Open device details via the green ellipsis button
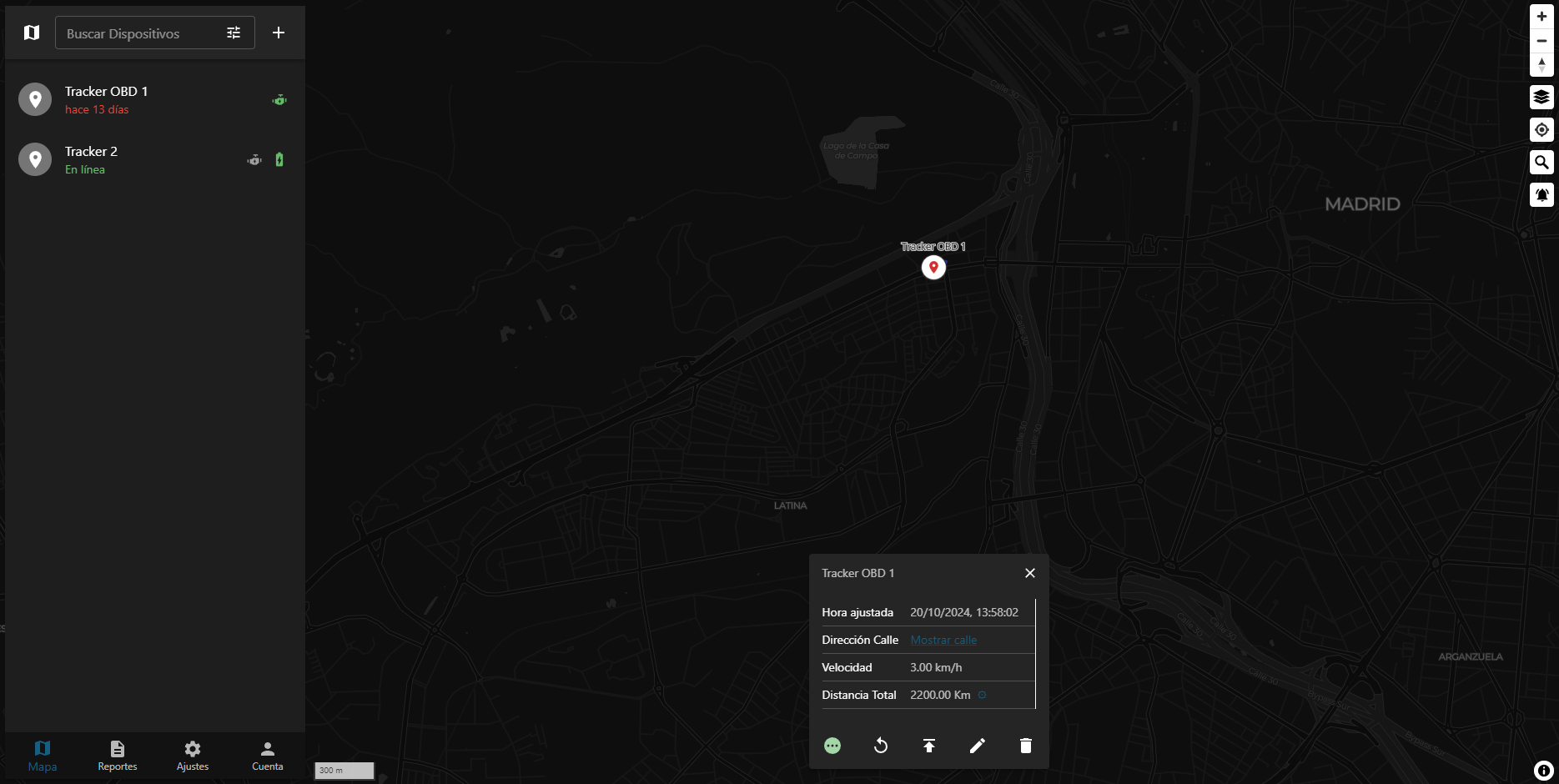Screen dimensions: 1559x784 (832, 746)
